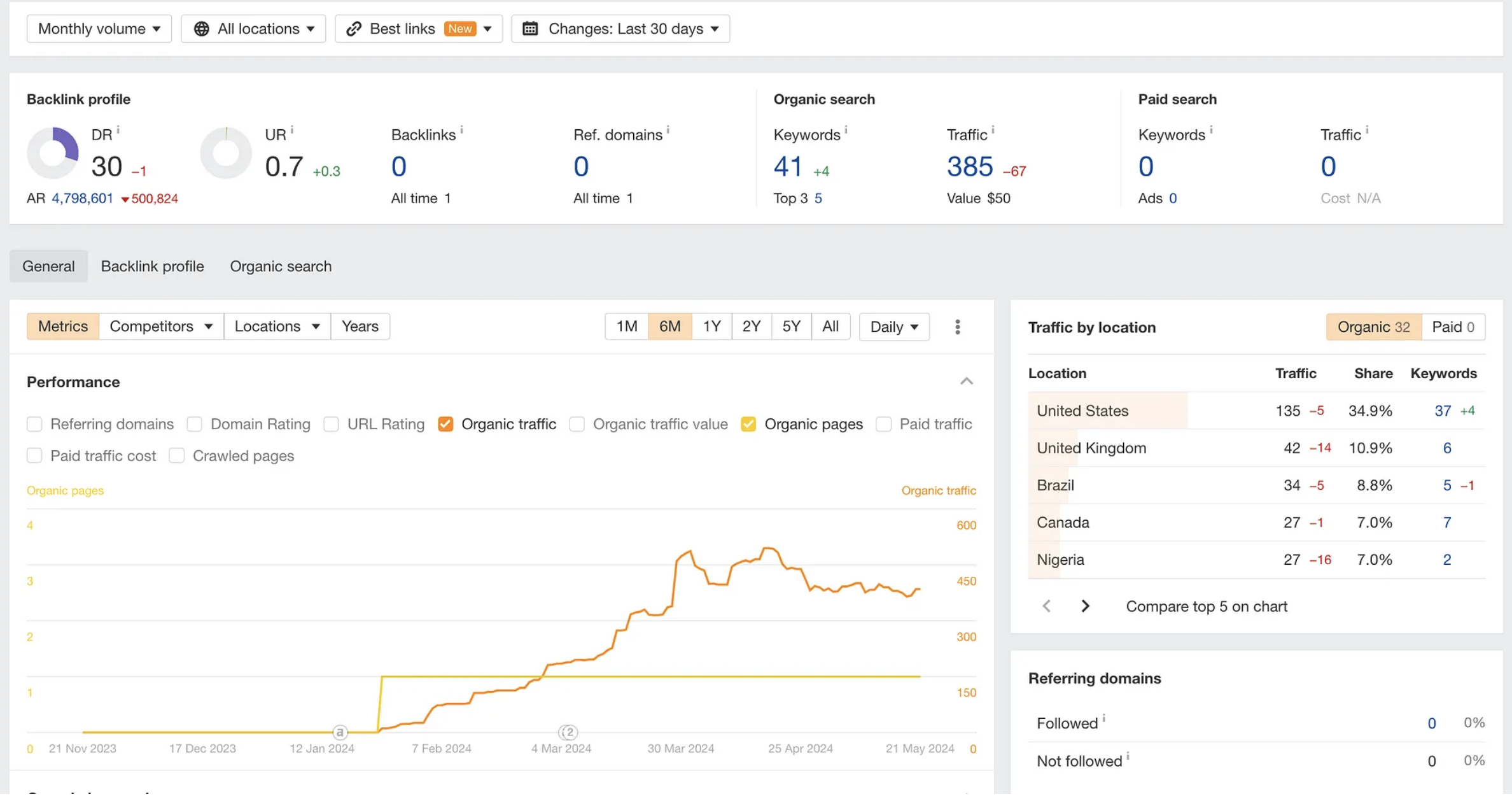Select the 1Y time range tab

(711, 327)
